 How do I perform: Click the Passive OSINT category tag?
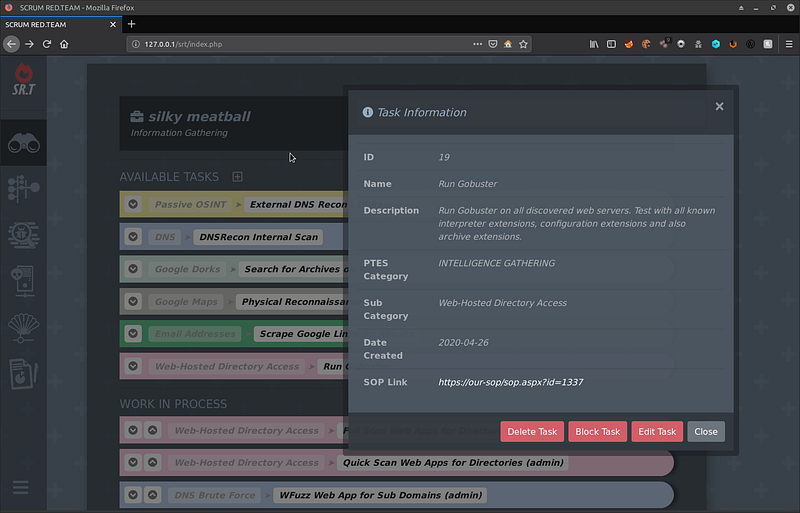point(190,205)
